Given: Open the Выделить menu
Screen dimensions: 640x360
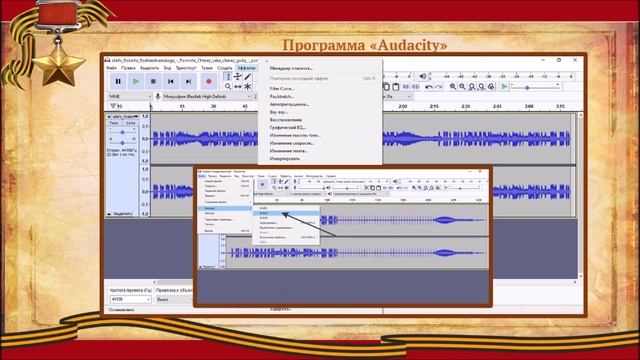Looking at the screenshot, I should tap(149, 68).
